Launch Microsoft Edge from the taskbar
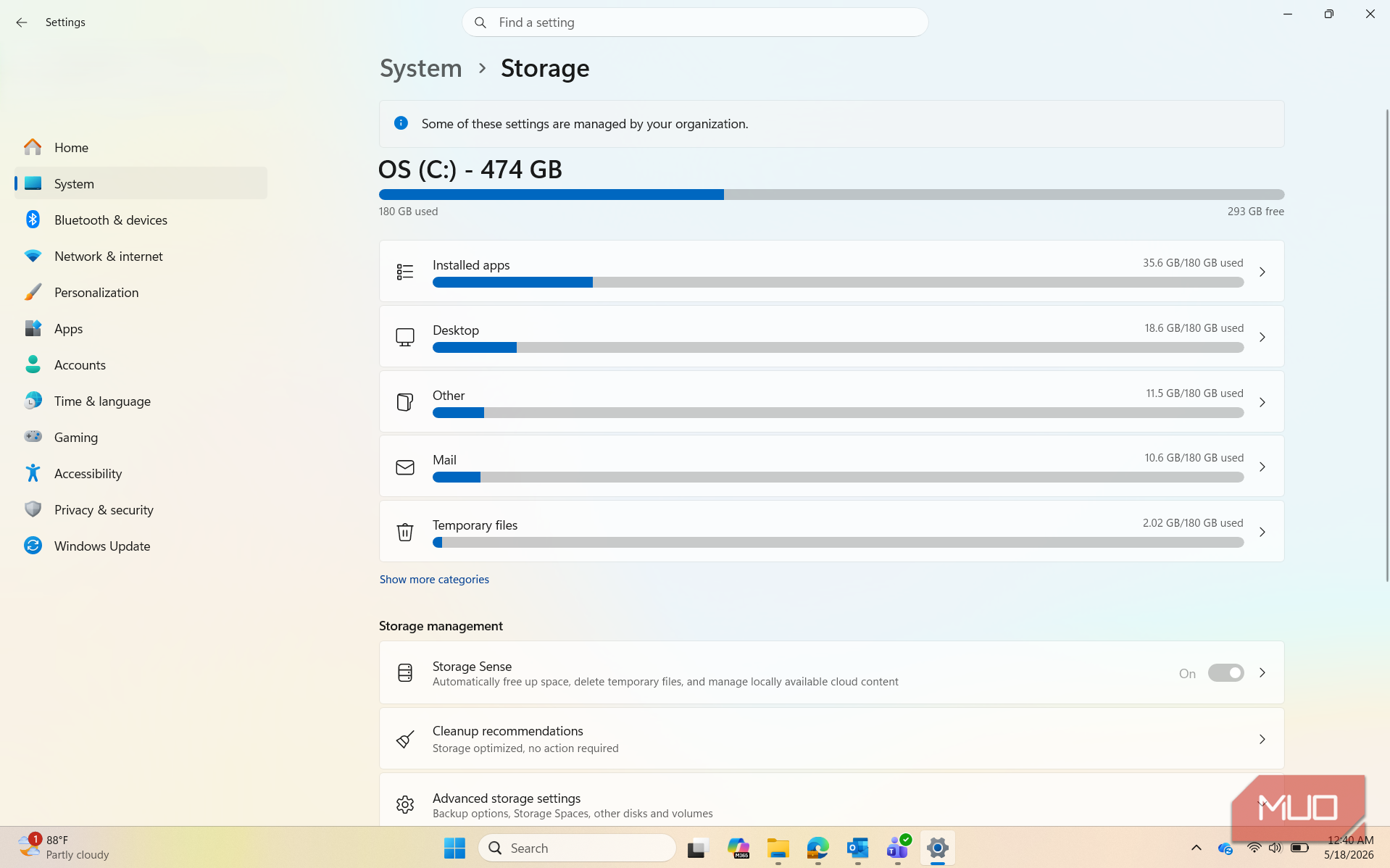This screenshot has height=868, width=1390. pyautogui.click(x=818, y=848)
